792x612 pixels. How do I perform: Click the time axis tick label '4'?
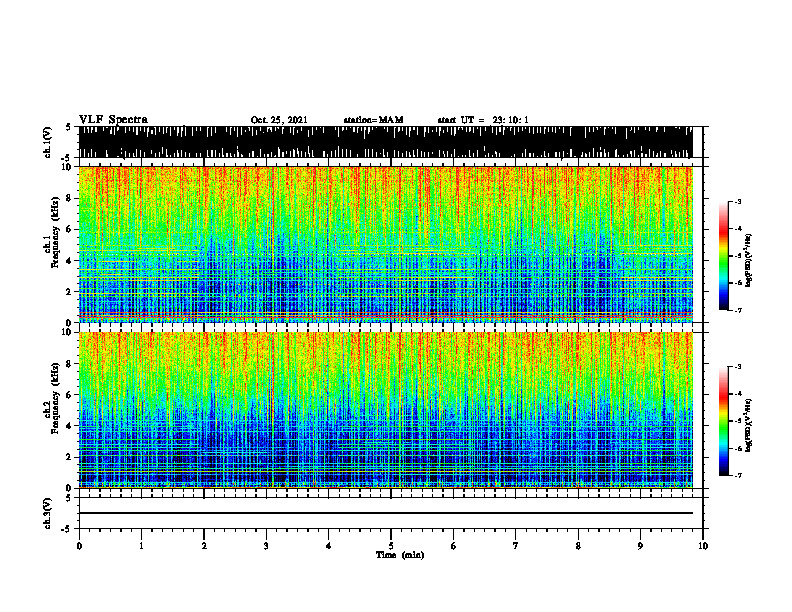329,546
